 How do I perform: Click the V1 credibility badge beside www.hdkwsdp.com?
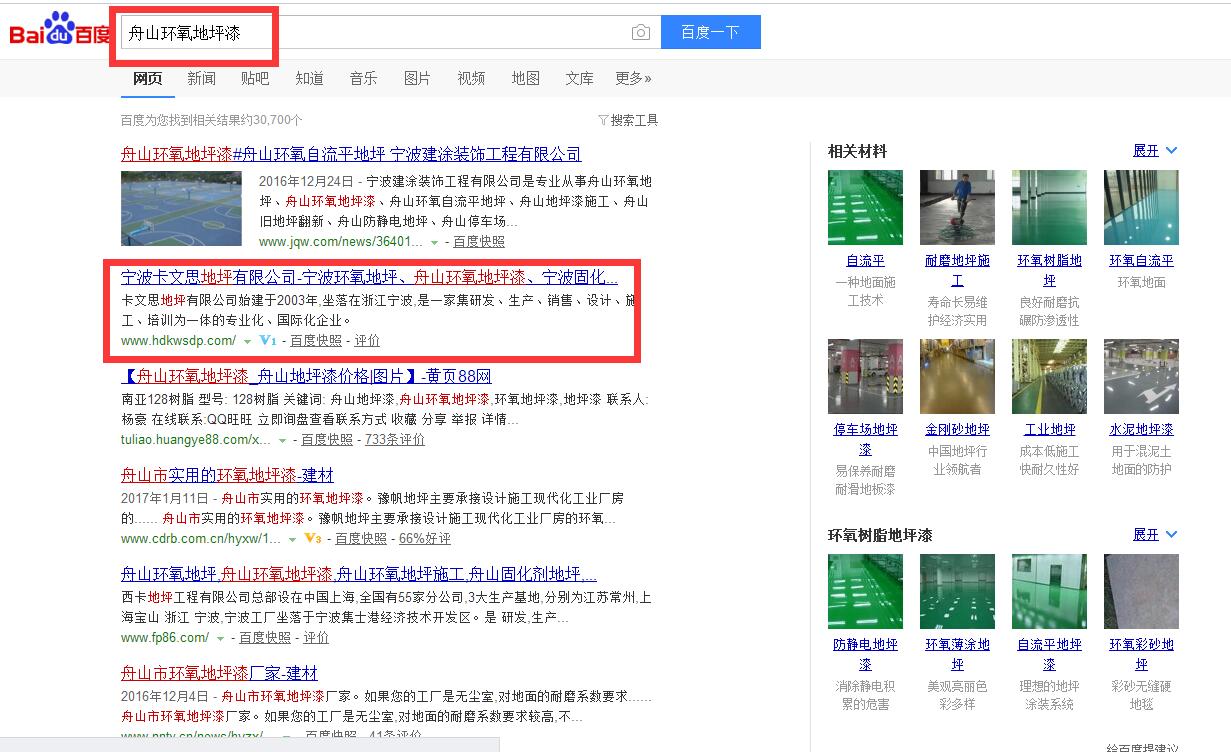(268, 340)
